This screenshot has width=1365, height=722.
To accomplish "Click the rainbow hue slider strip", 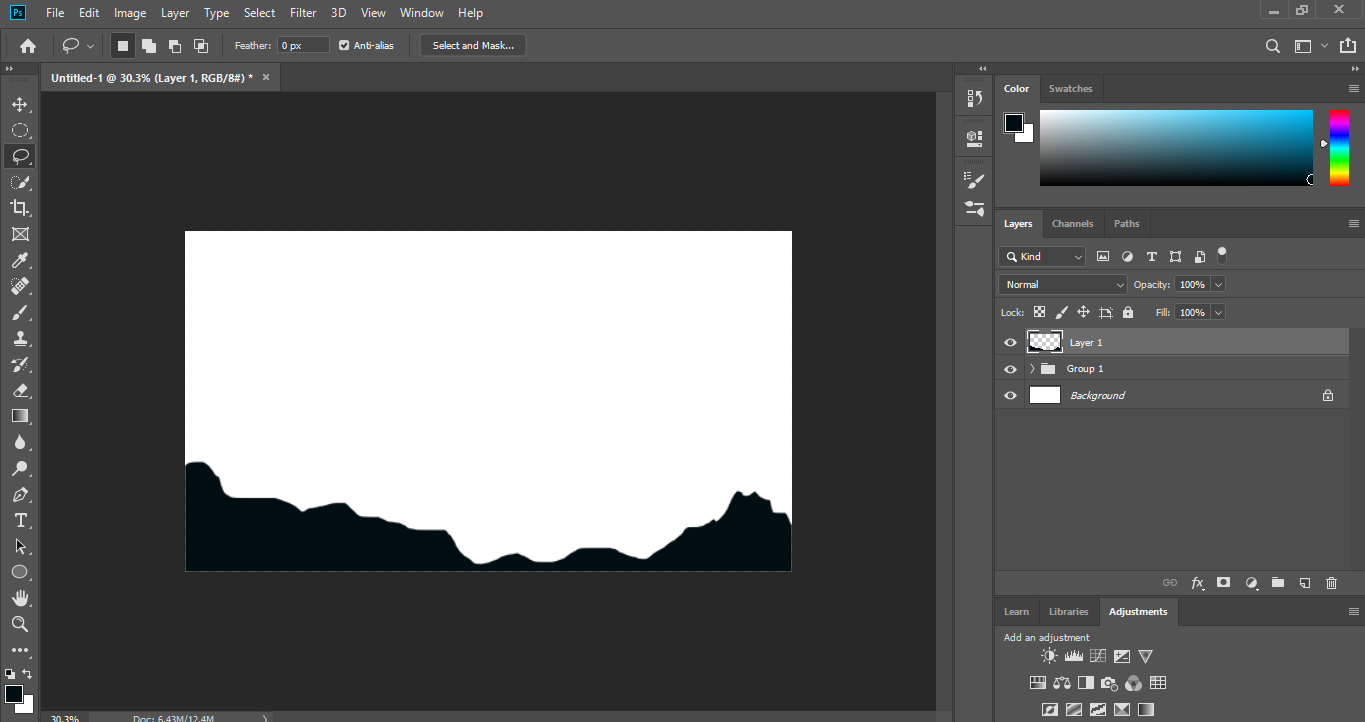I will (x=1339, y=147).
